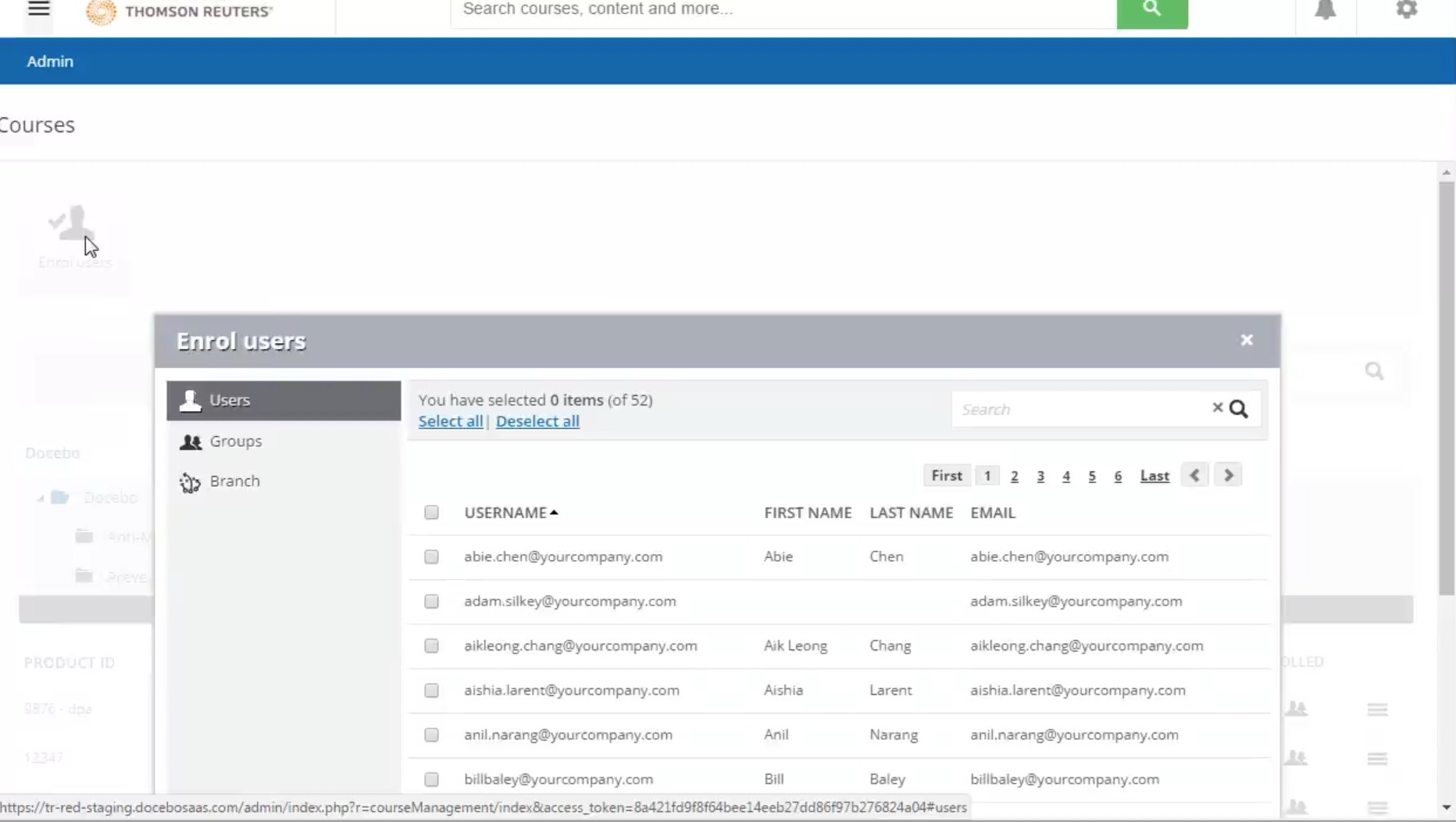
Task: Switch to the Groups tab
Action: coord(235,441)
